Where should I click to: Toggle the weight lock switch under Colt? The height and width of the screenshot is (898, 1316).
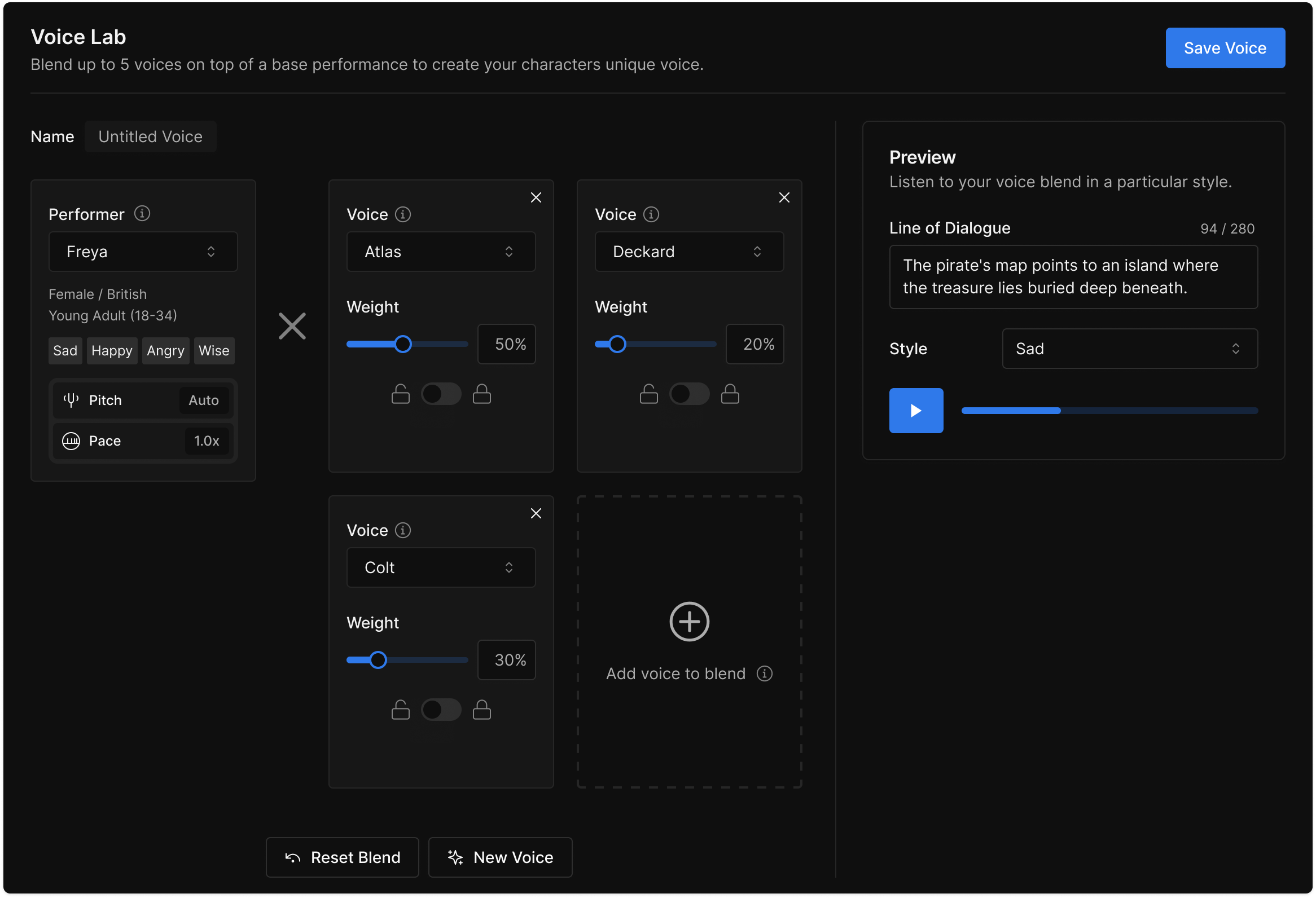(x=441, y=710)
